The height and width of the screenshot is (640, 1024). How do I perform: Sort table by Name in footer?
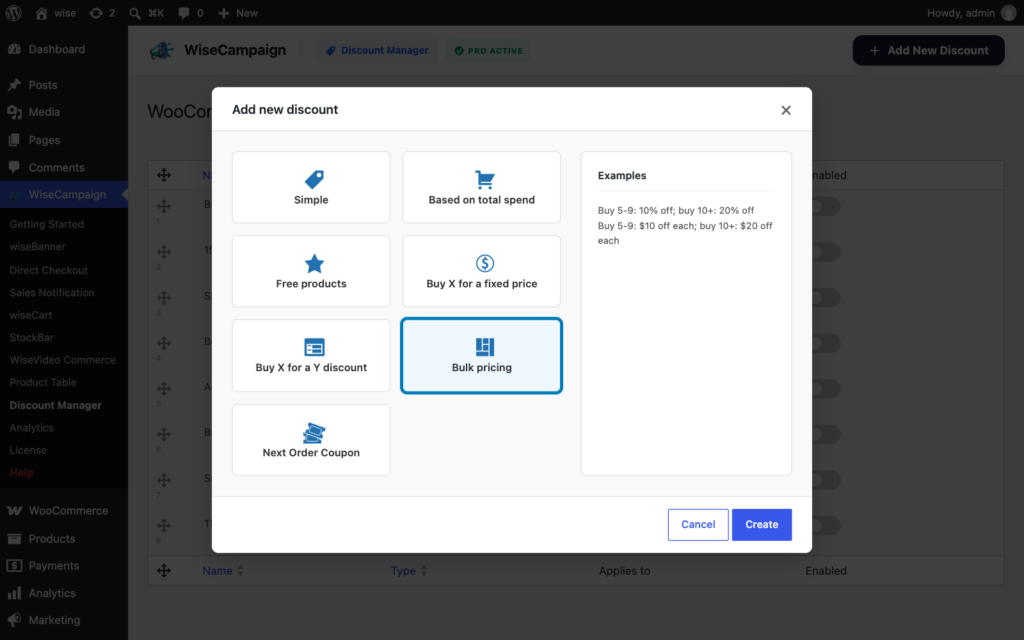point(223,571)
